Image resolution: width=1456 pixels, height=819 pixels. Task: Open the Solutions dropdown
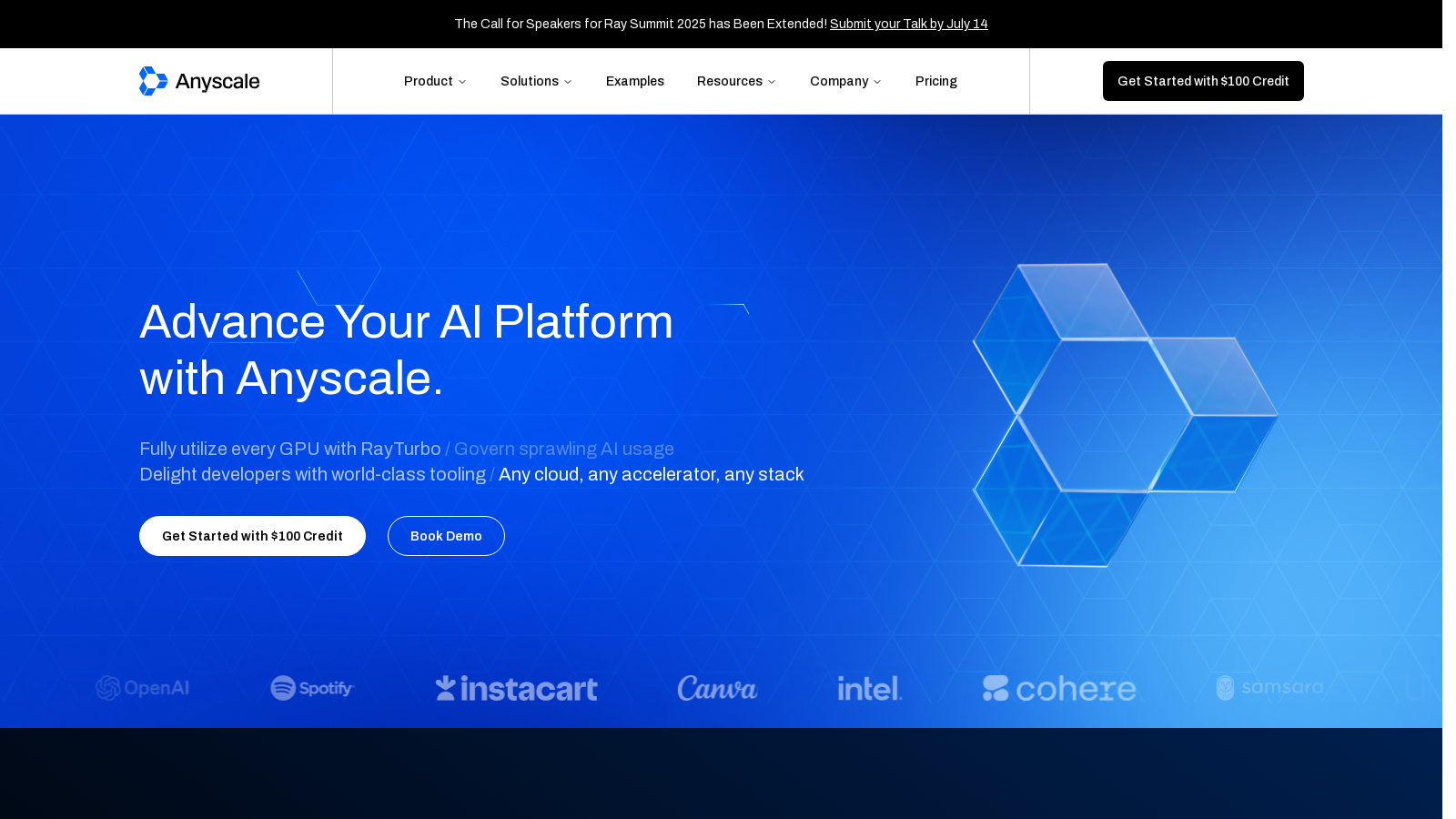536,81
